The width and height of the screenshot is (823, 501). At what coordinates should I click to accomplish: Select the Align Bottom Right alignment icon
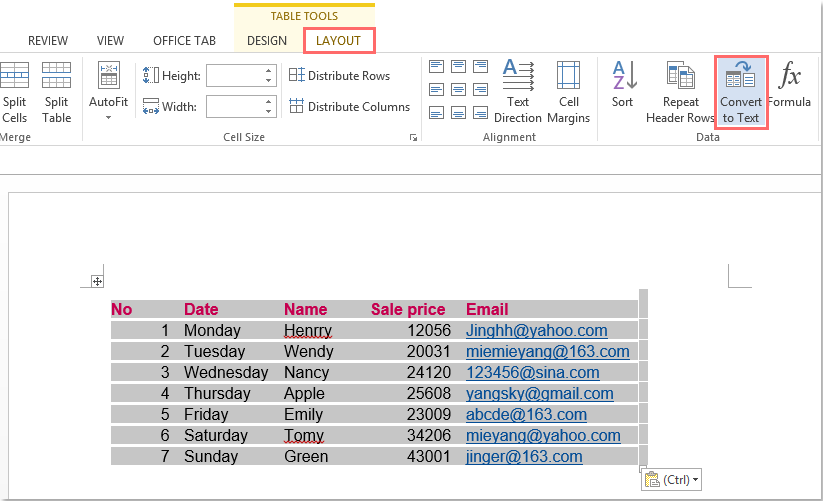[x=479, y=113]
